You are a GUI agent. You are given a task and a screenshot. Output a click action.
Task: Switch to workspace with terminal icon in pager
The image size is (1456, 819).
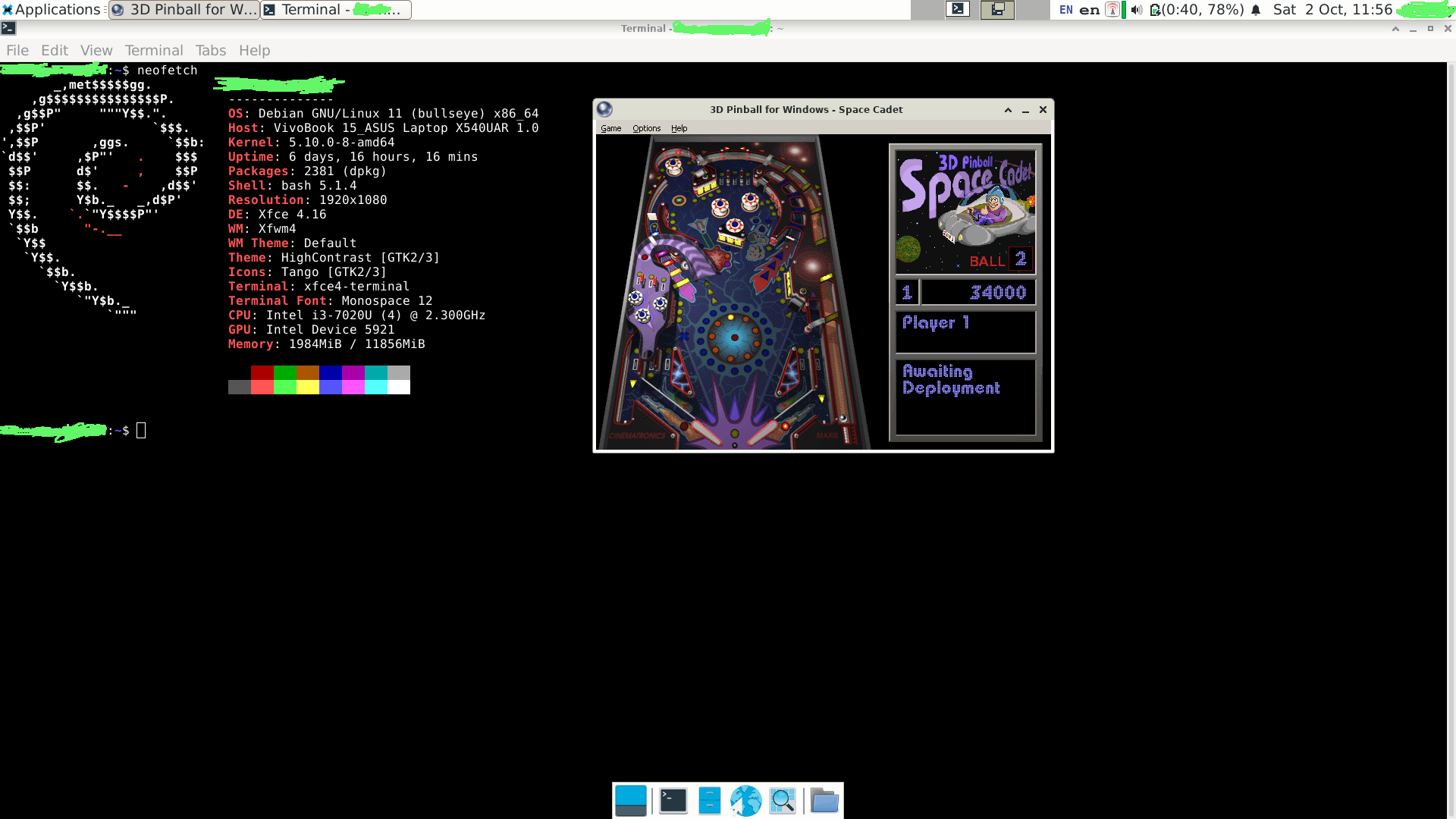pyautogui.click(x=958, y=9)
